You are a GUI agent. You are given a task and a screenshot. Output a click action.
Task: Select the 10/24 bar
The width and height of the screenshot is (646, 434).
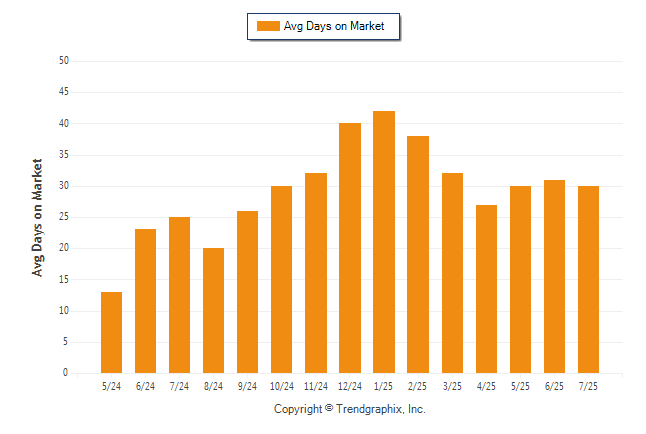tap(281, 279)
